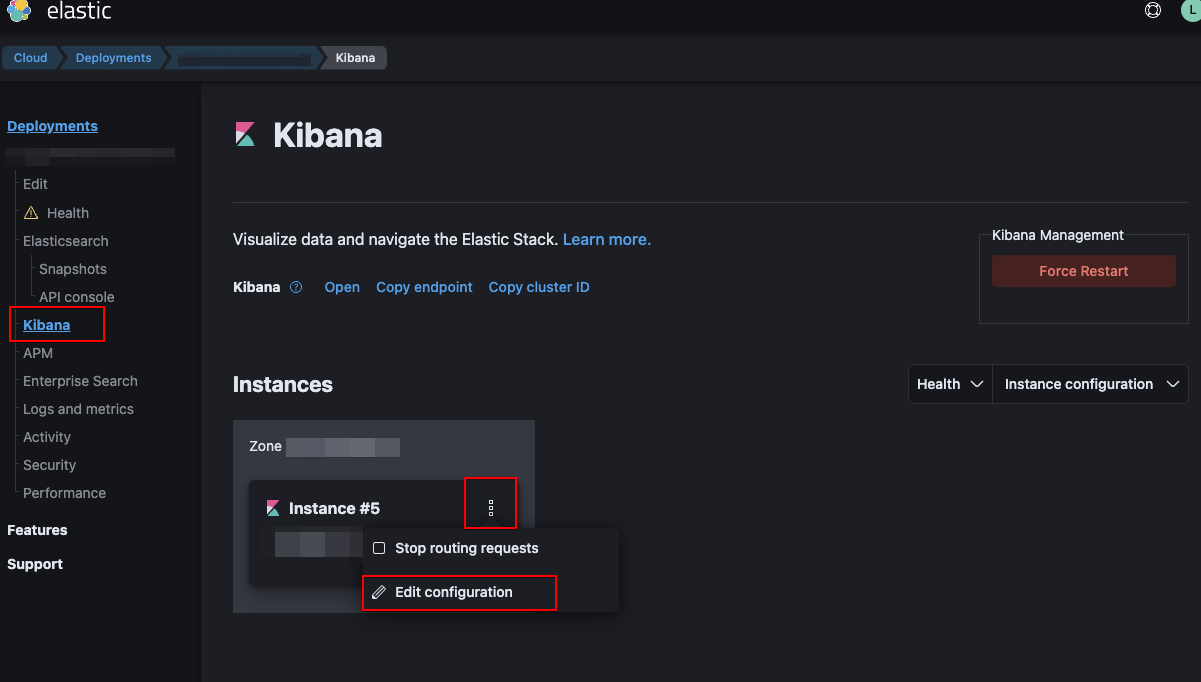Open Kibana via the Open link
This screenshot has width=1201, height=682.
(x=342, y=287)
